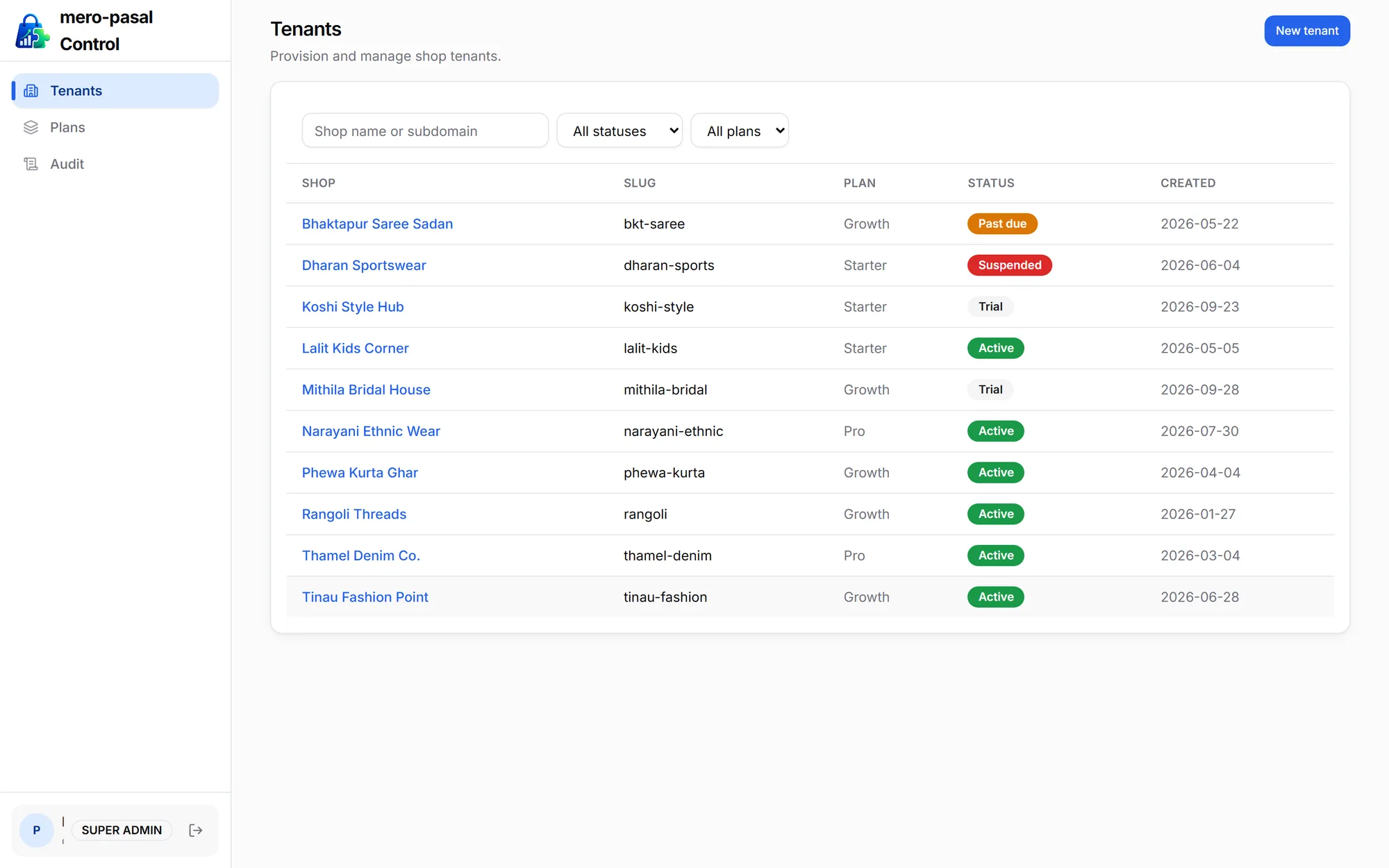Open Koshi Style Hub tenant

click(353, 307)
